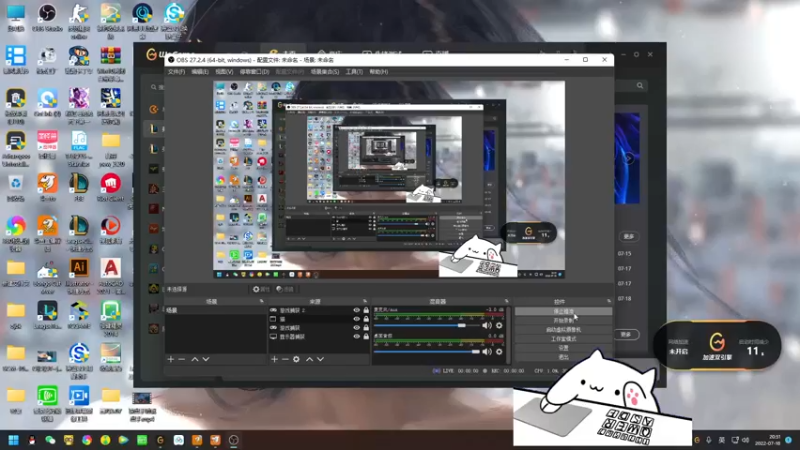Image resolution: width=800 pixels, height=450 pixels.
Task: Toggle lock of capture 2 source
Action: pos(366,310)
